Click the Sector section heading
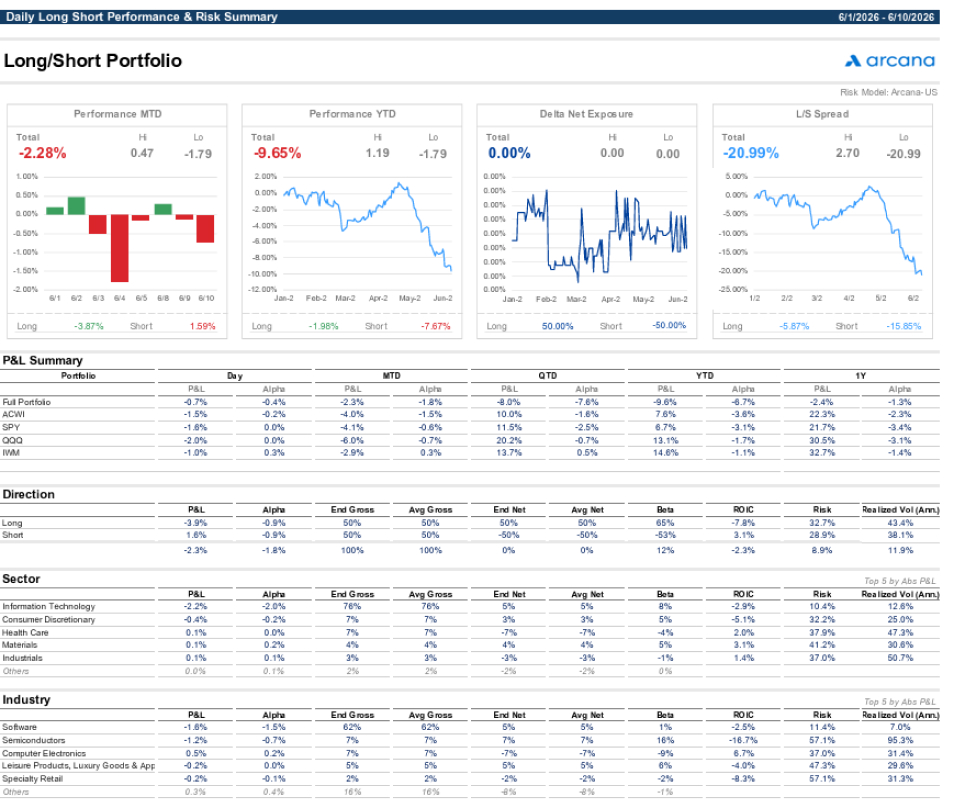Viewport: 960px width, 808px height. click(x=21, y=579)
